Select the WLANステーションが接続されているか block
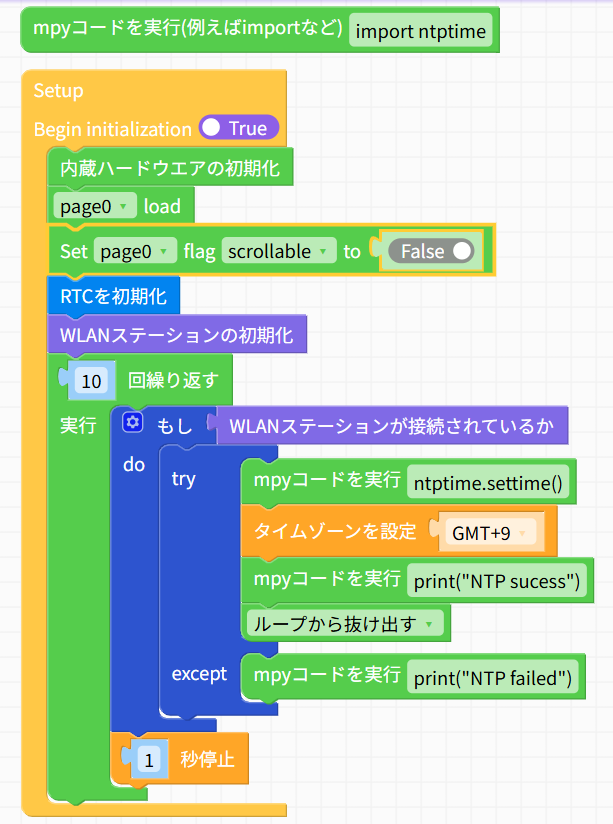Screen dimensions: 613x824 point(392,426)
